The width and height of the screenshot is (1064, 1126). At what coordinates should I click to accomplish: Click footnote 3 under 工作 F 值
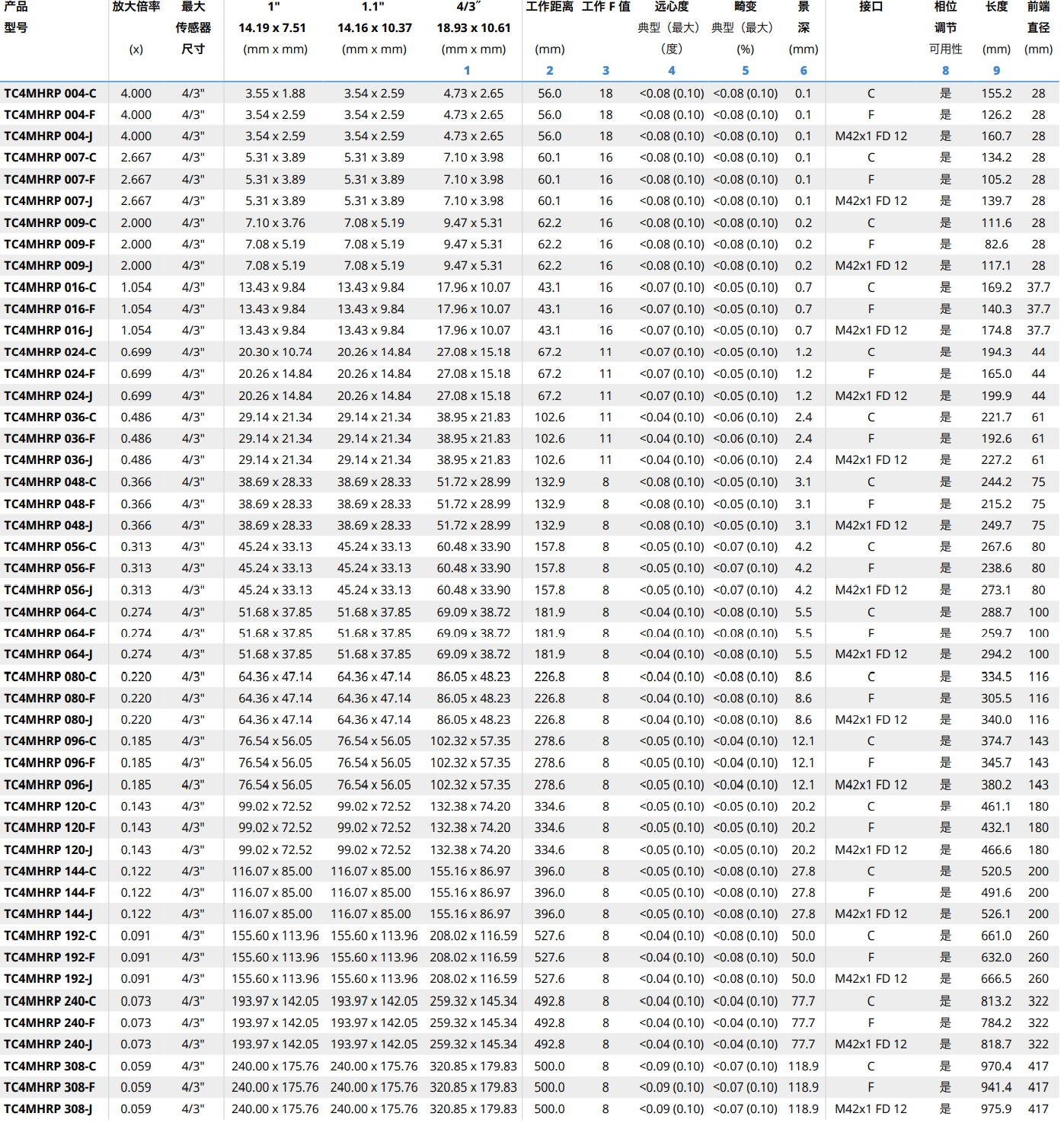coord(605,71)
